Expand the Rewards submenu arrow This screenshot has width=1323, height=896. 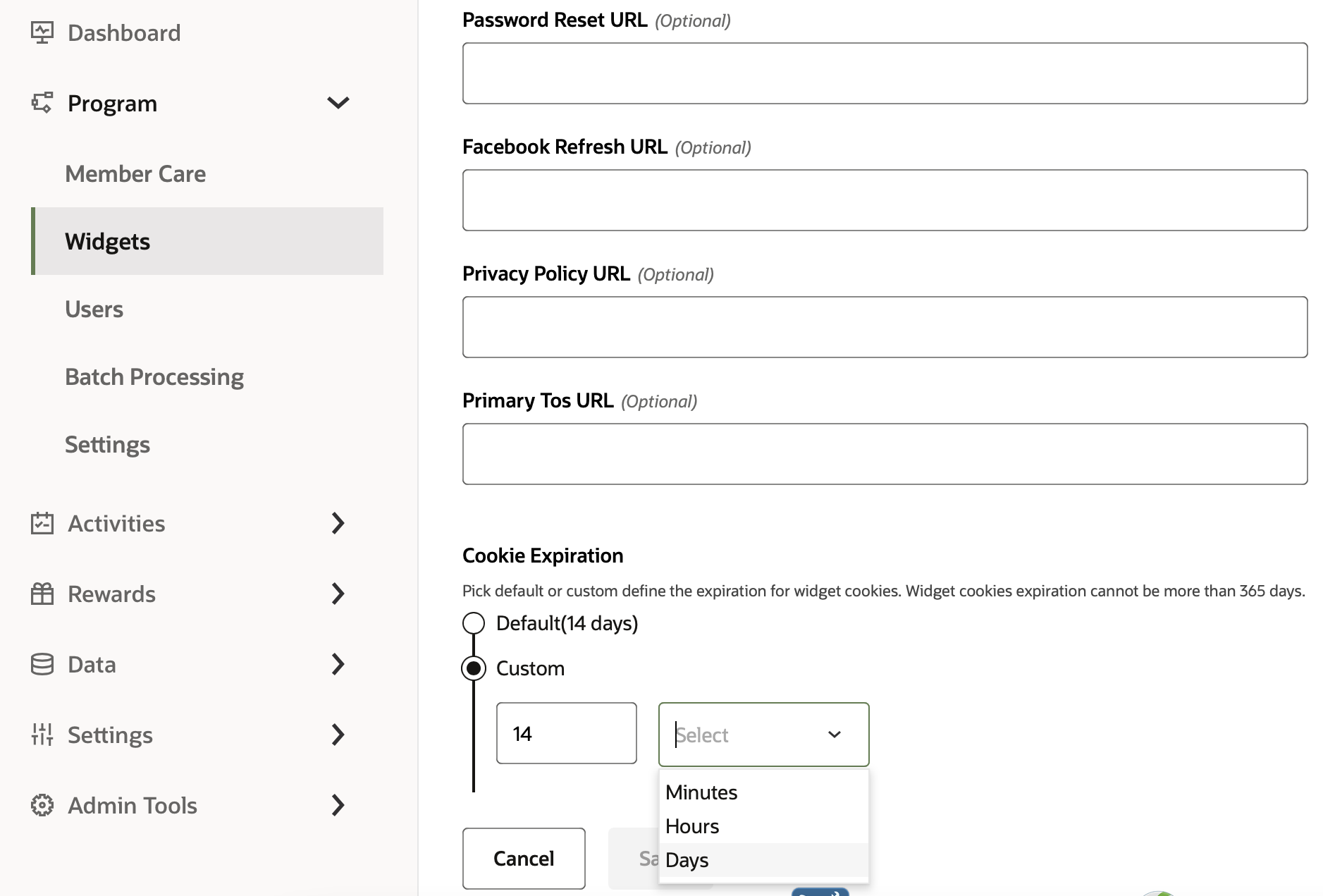pyautogui.click(x=338, y=594)
